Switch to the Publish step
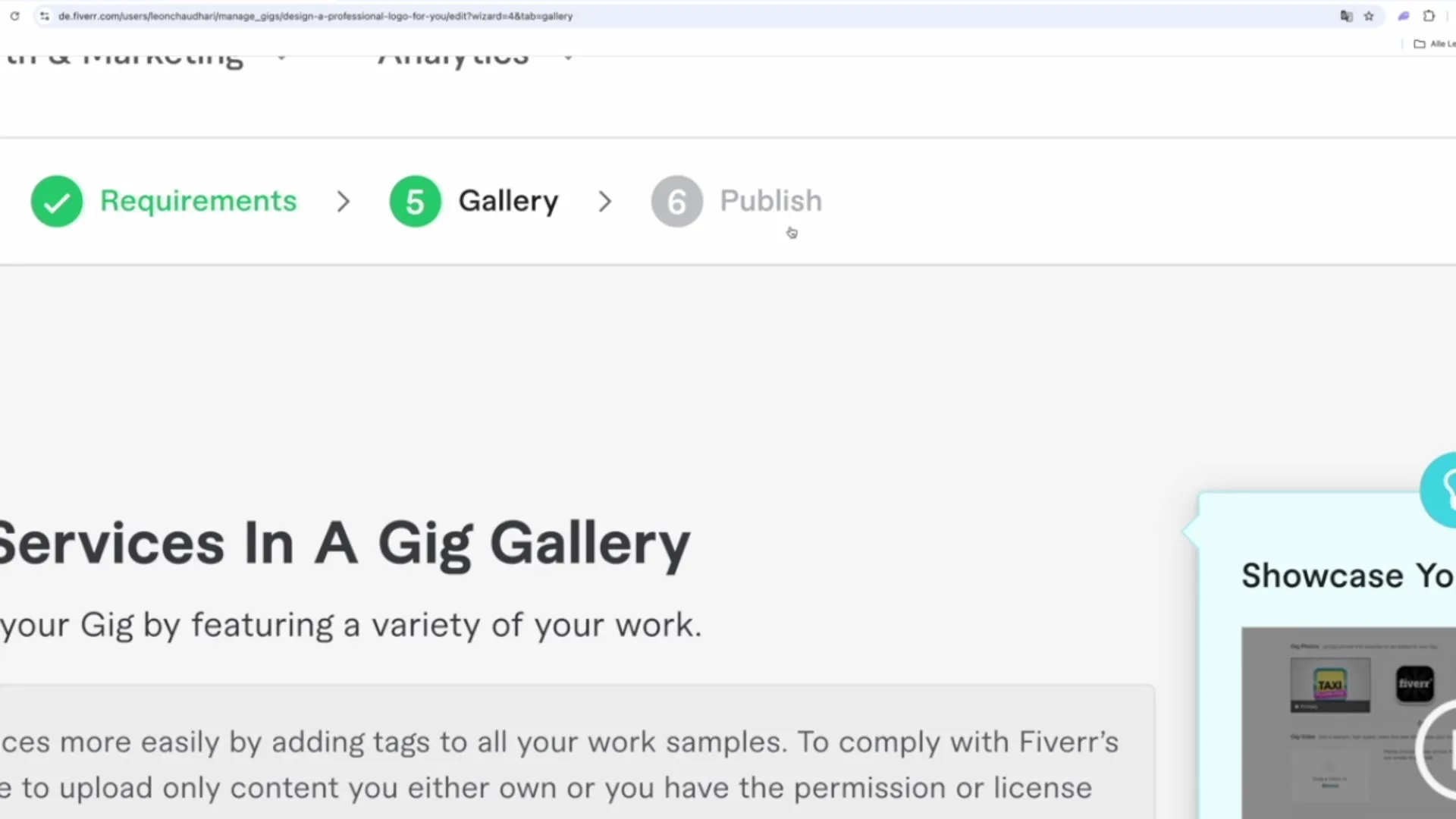The height and width of the screenshot is (819, 1456). (x=770, y=201)
